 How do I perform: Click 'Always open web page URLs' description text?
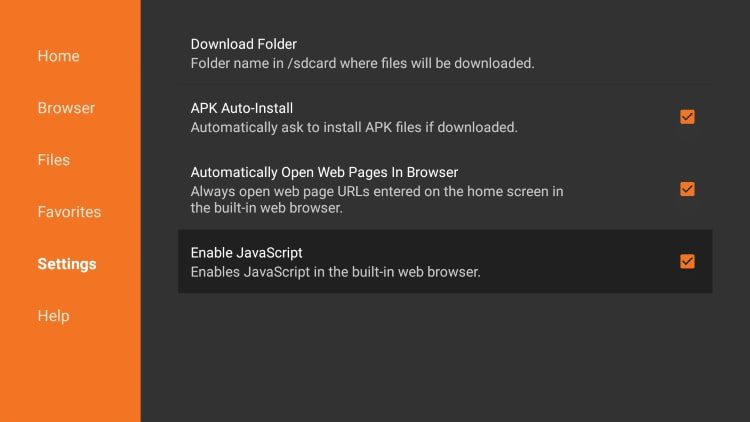click(x=377, y=200)
